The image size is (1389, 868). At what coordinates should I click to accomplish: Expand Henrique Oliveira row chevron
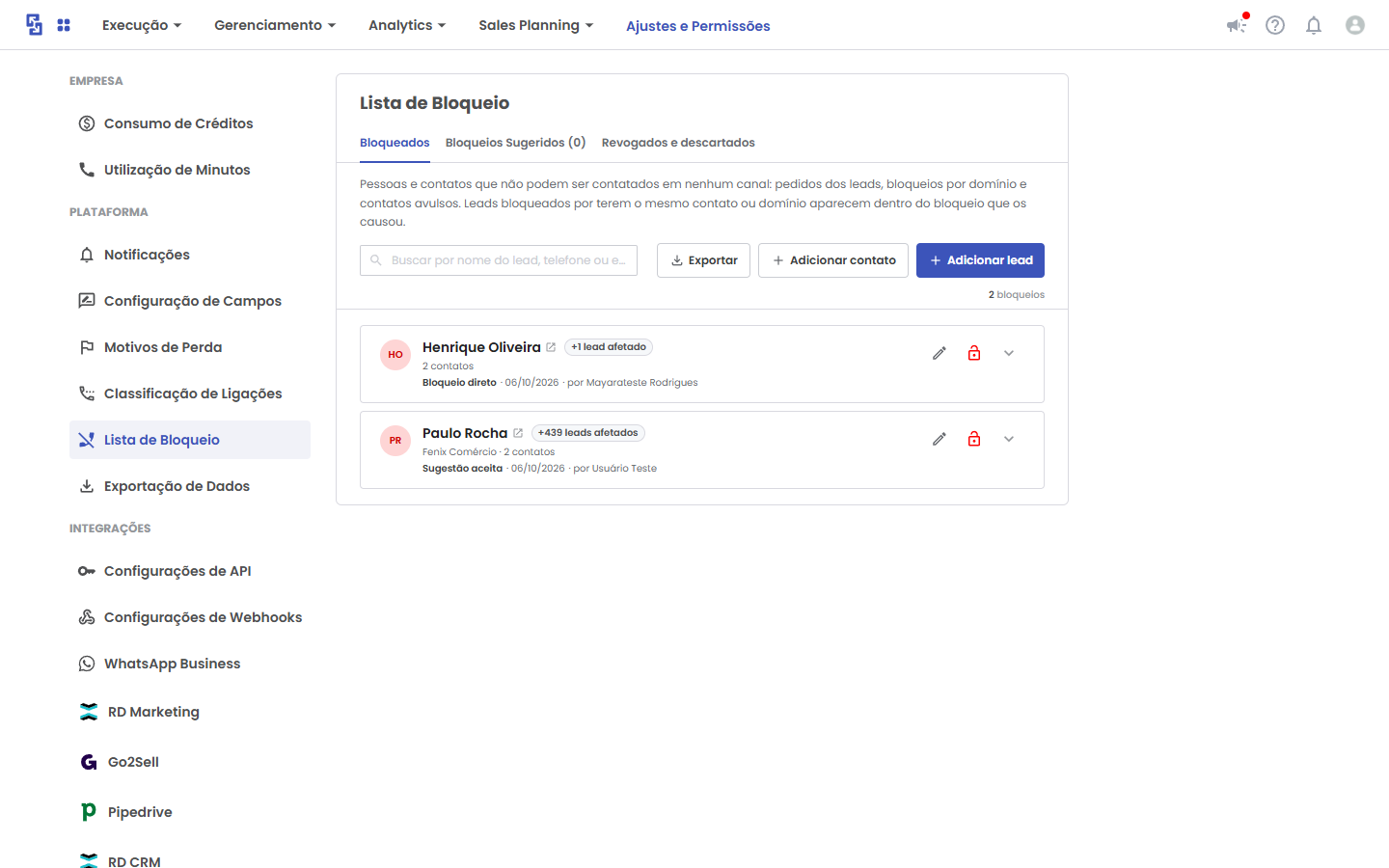[1009, 353]
